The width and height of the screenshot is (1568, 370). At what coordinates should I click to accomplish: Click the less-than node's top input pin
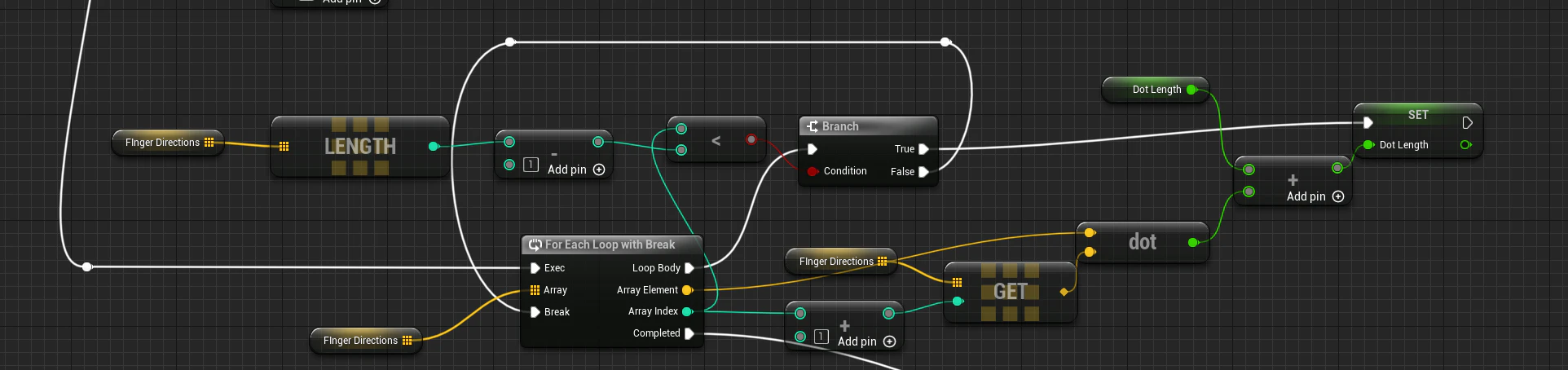tap(681, 129)
